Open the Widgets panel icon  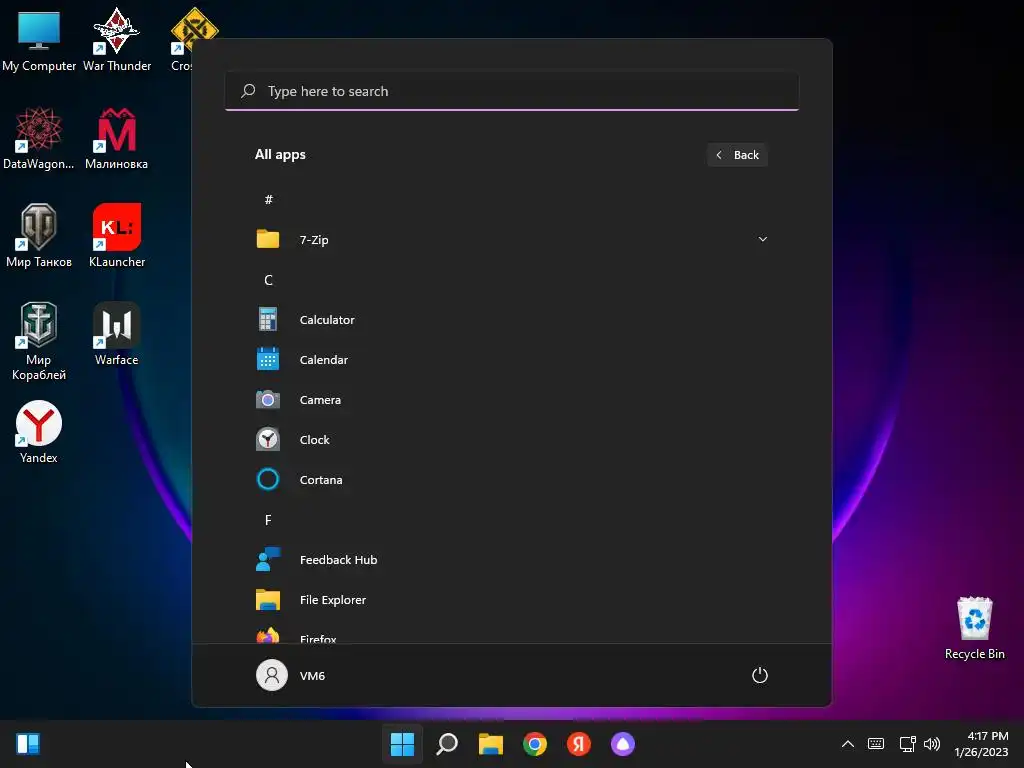point(28,744)
